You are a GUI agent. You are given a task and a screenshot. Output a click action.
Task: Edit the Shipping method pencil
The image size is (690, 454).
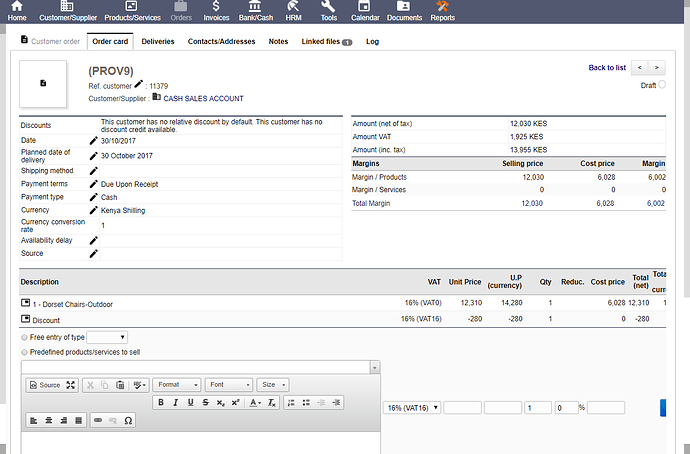click(x=93, y=171)
